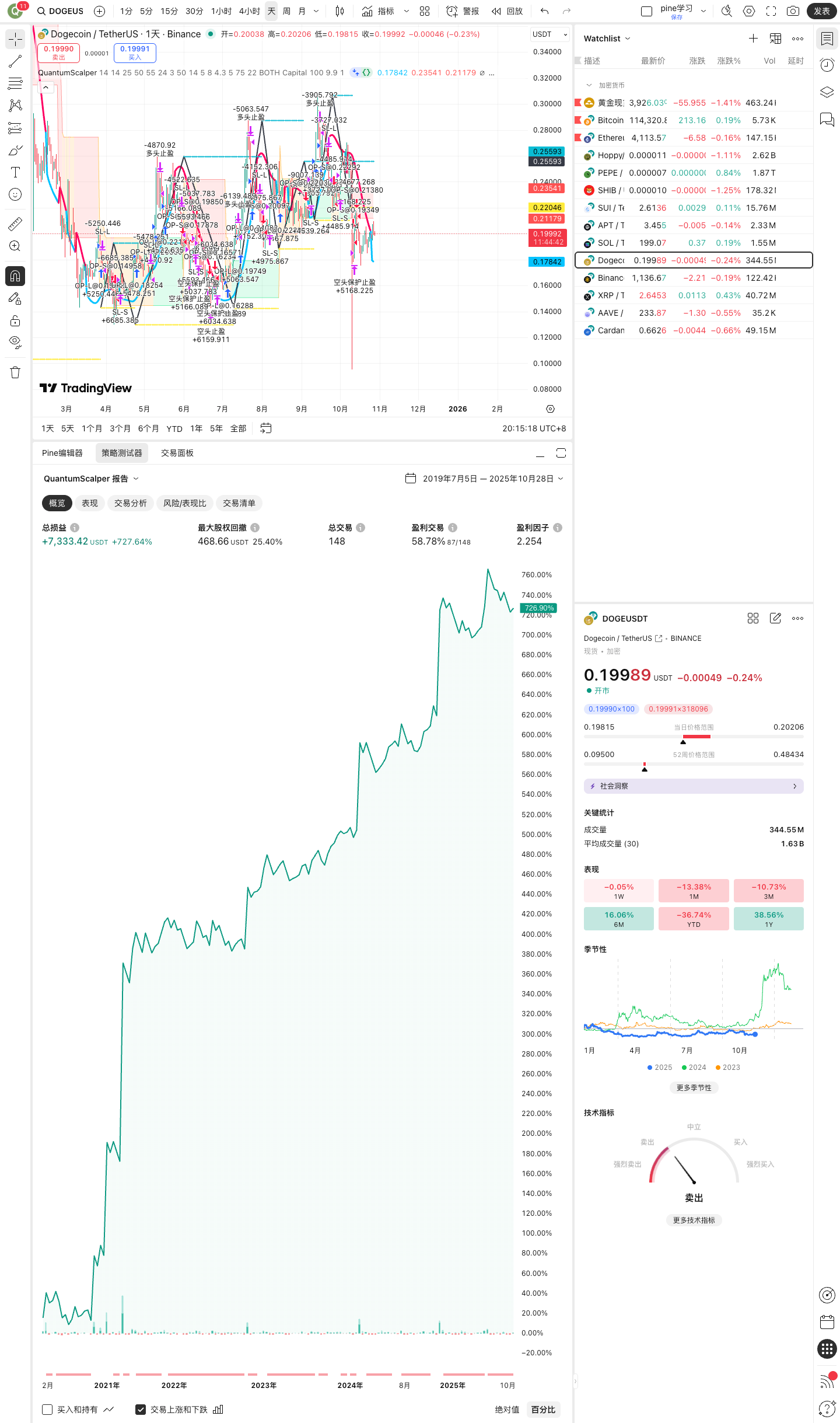Uncheck the 交易上涨和下跌 checkbox

(141, 1410)
